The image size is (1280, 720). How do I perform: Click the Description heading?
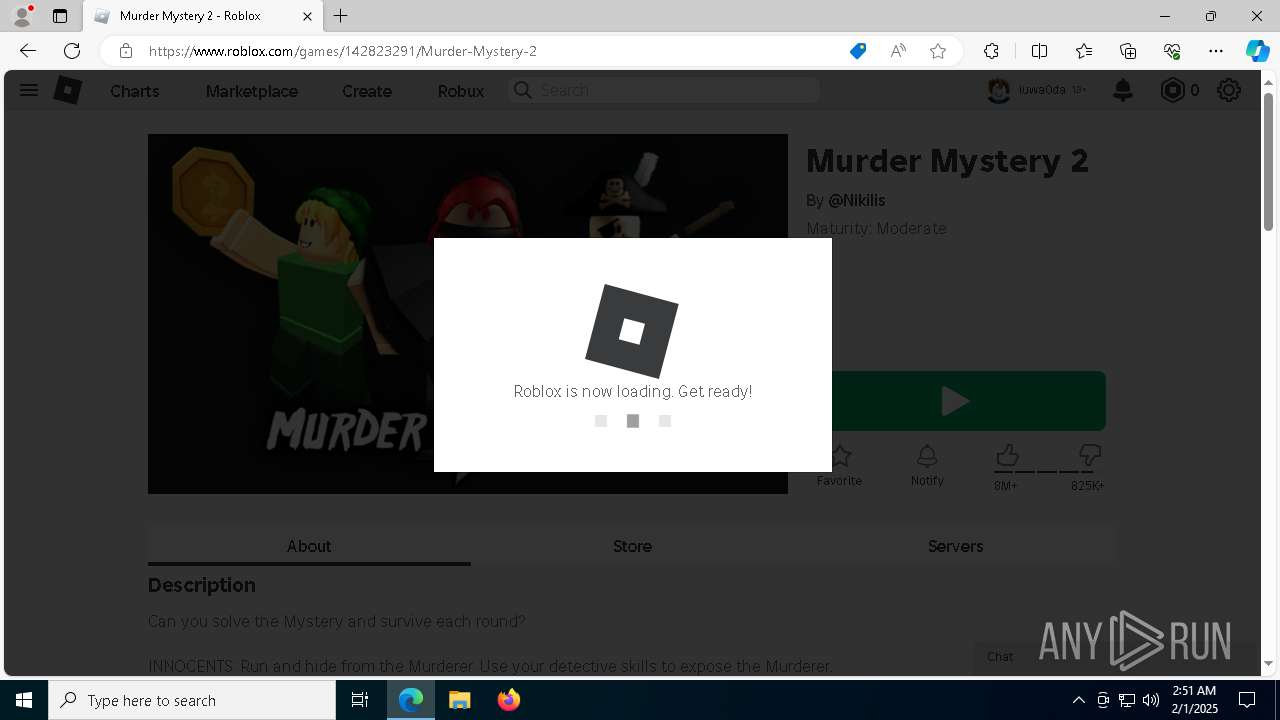(x=202, y=585)
